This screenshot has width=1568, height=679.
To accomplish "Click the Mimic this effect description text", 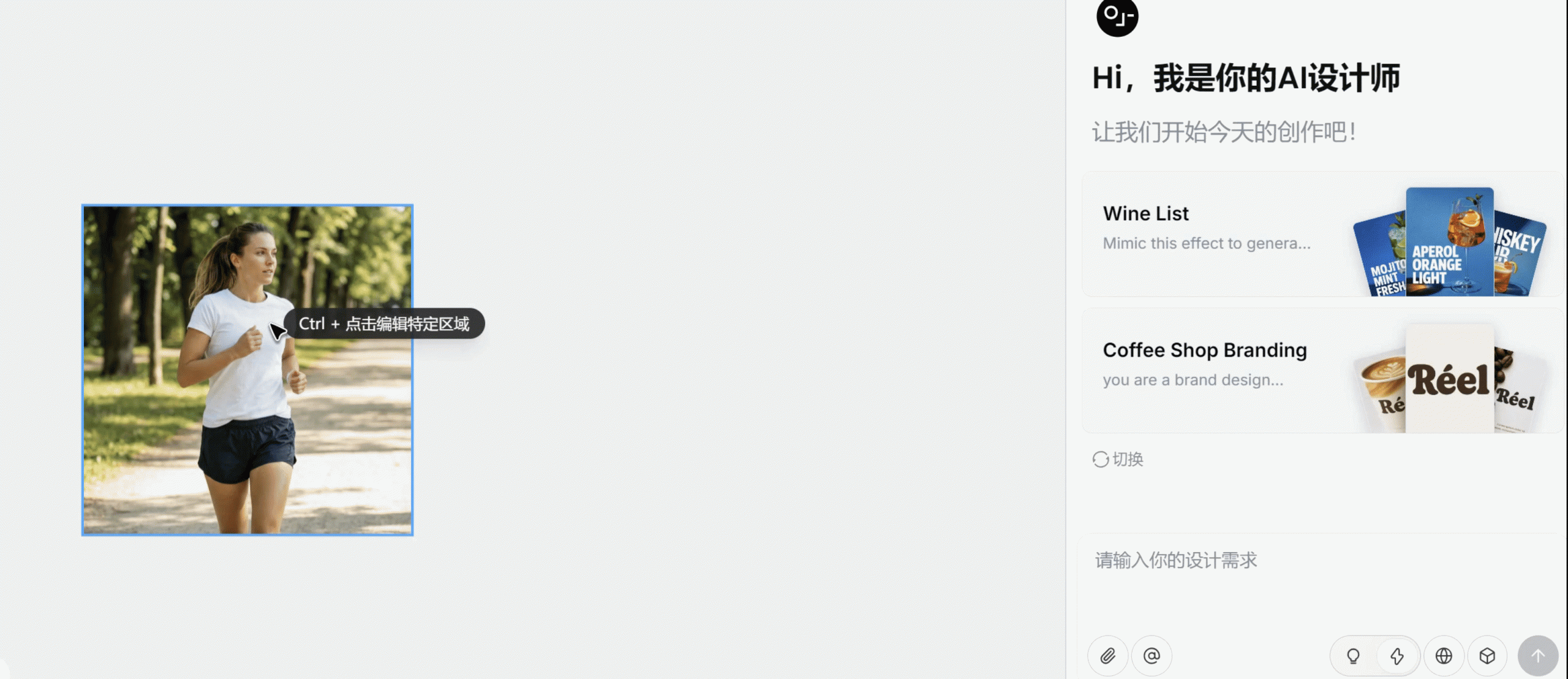I will pos(1207,244).
